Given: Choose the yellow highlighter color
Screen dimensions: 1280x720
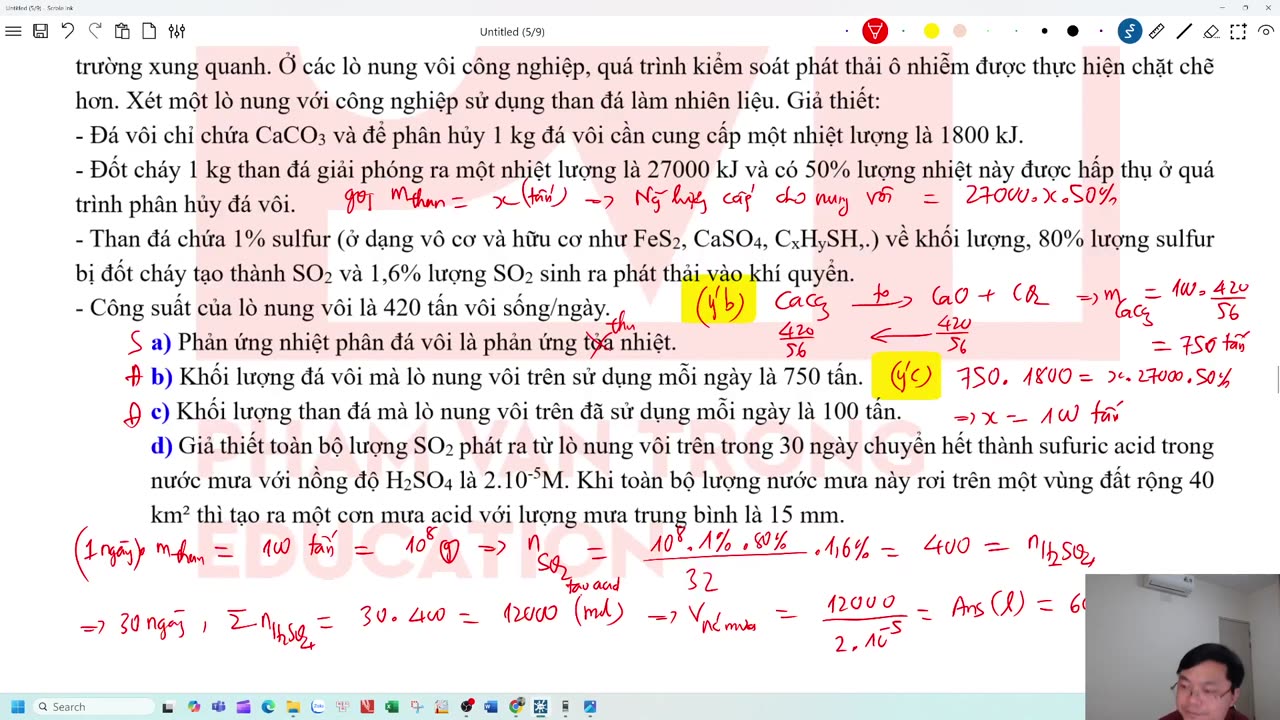Looking at the screenshot, I should 931,31.
